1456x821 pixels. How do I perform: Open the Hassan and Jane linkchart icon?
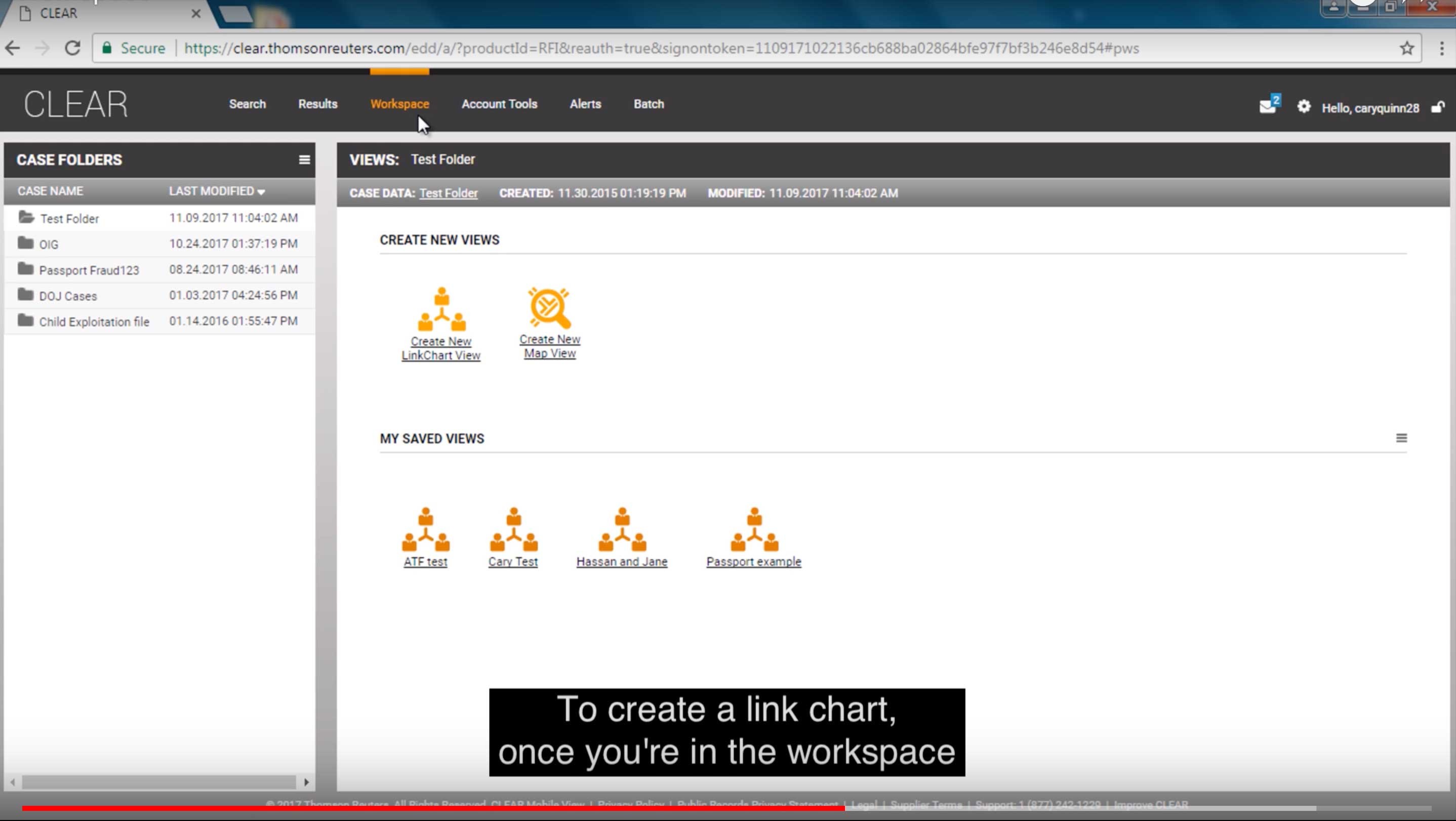pos(622,529)
